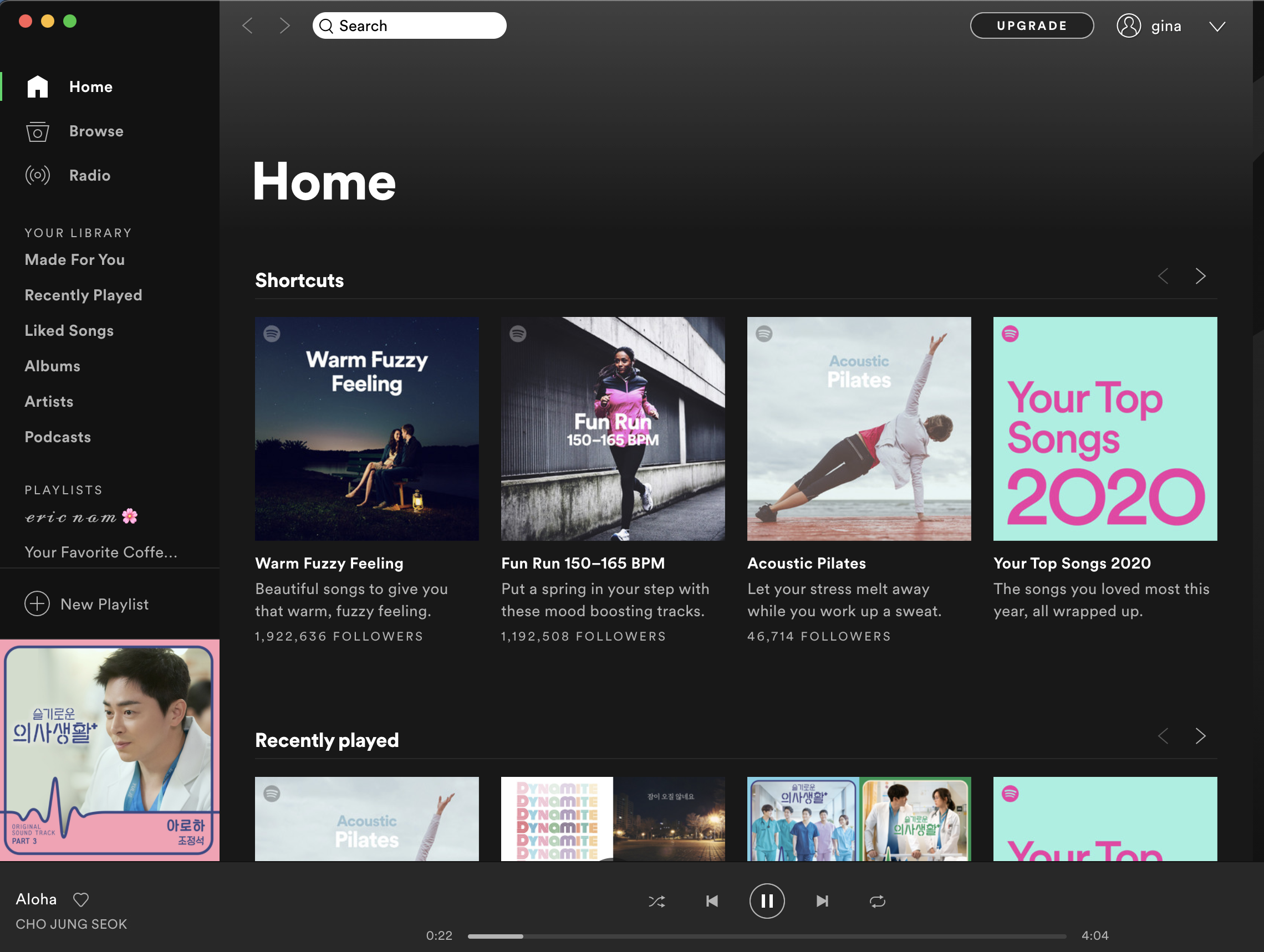The height and width of the screenshot is (952, 1264).
Task: Click the plus icon for New Playlist
Action: [37, 603]
